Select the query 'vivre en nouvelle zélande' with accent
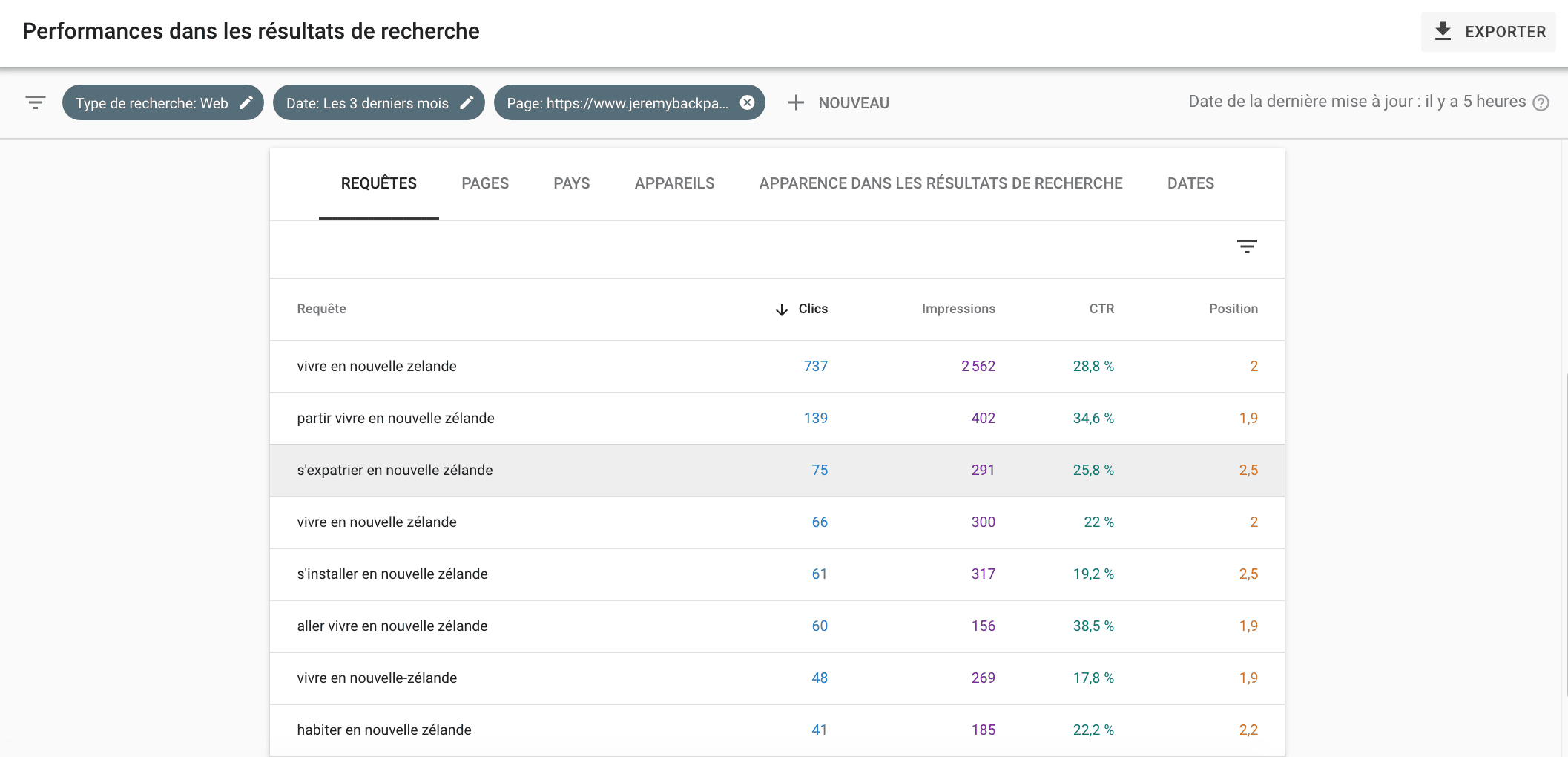Screen dimensions: 1568x757 tap(377, 522)
